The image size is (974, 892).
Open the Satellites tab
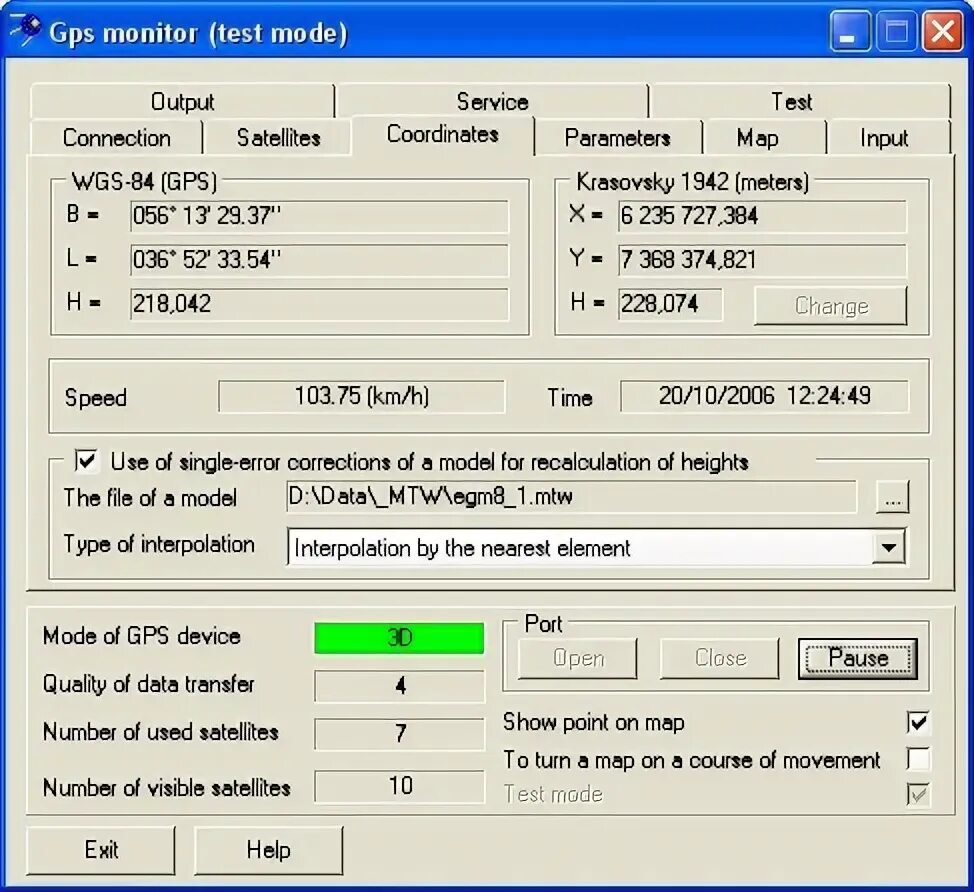(278, 137)
